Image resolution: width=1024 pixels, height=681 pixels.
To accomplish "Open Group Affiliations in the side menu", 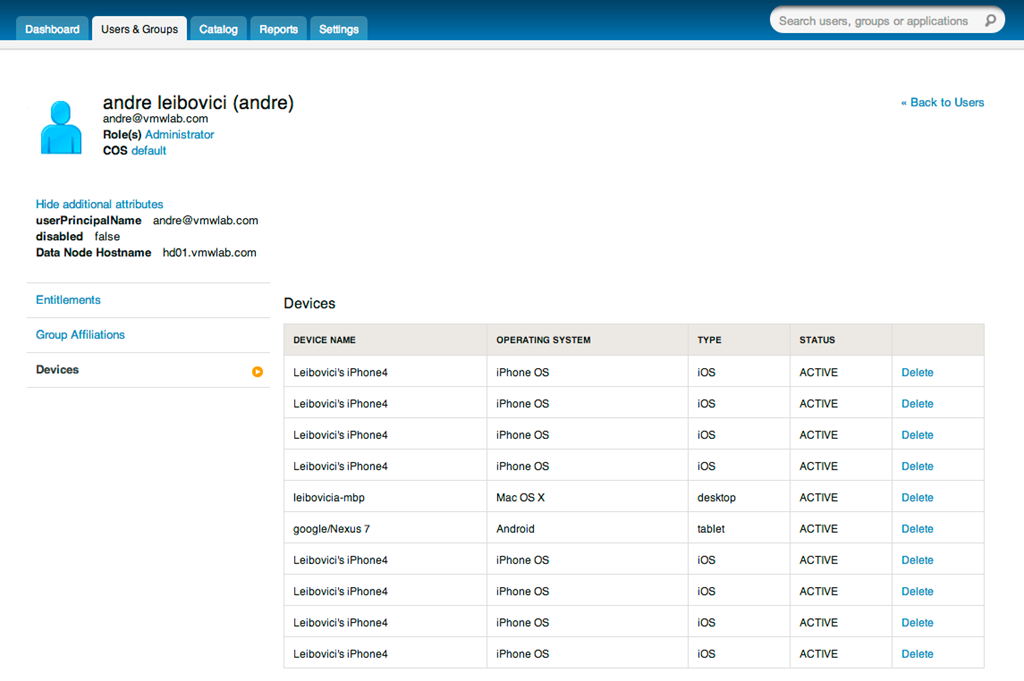I will [x=80, y=334].
